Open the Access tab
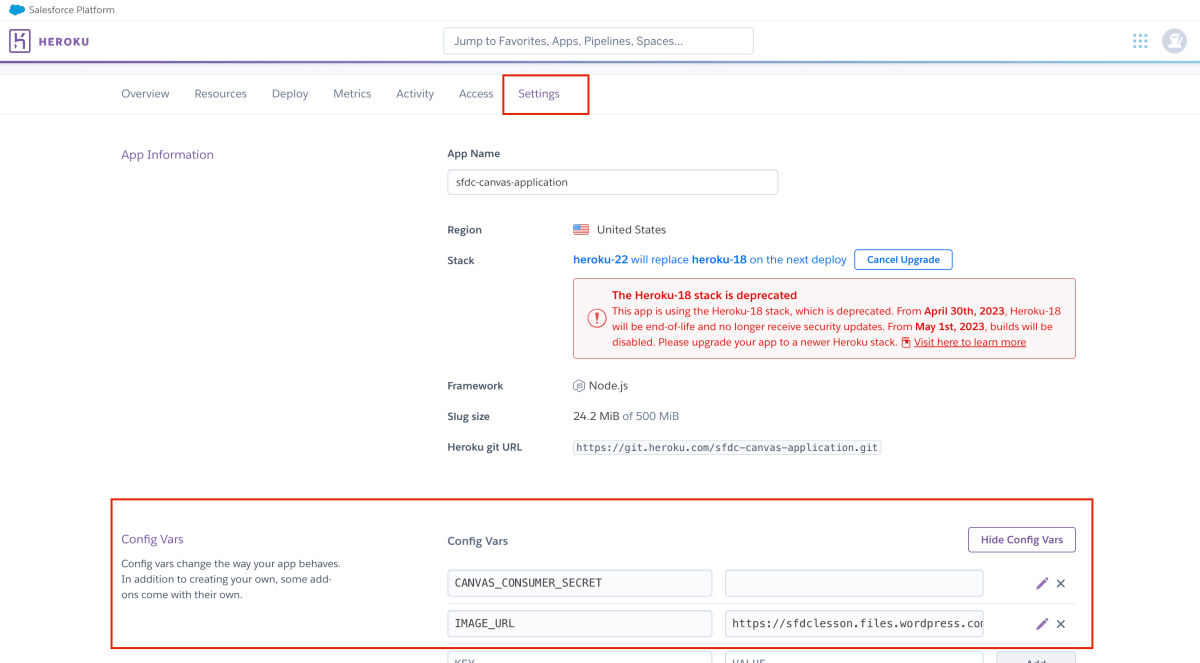 (476, 94)
